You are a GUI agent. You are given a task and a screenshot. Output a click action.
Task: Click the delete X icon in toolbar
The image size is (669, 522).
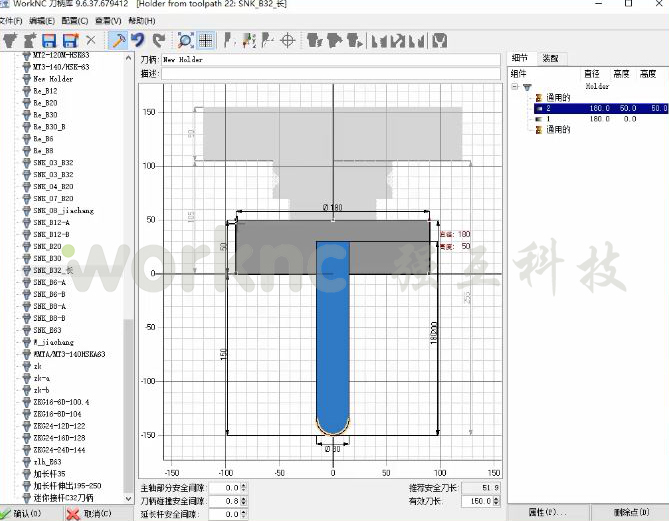pyautogui.click(x=90, y=41)
